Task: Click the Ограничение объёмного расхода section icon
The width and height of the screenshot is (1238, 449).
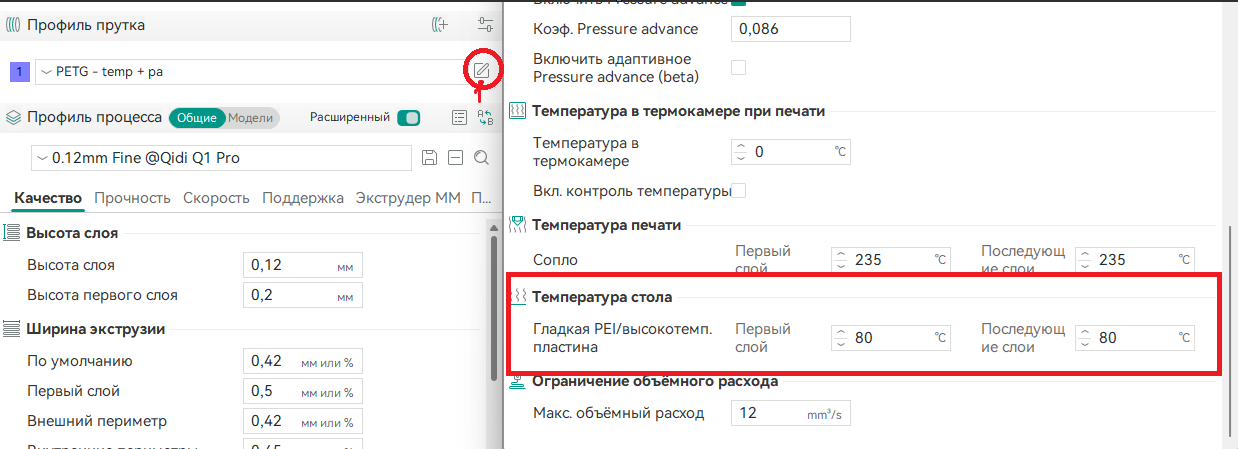Action: 518,381
